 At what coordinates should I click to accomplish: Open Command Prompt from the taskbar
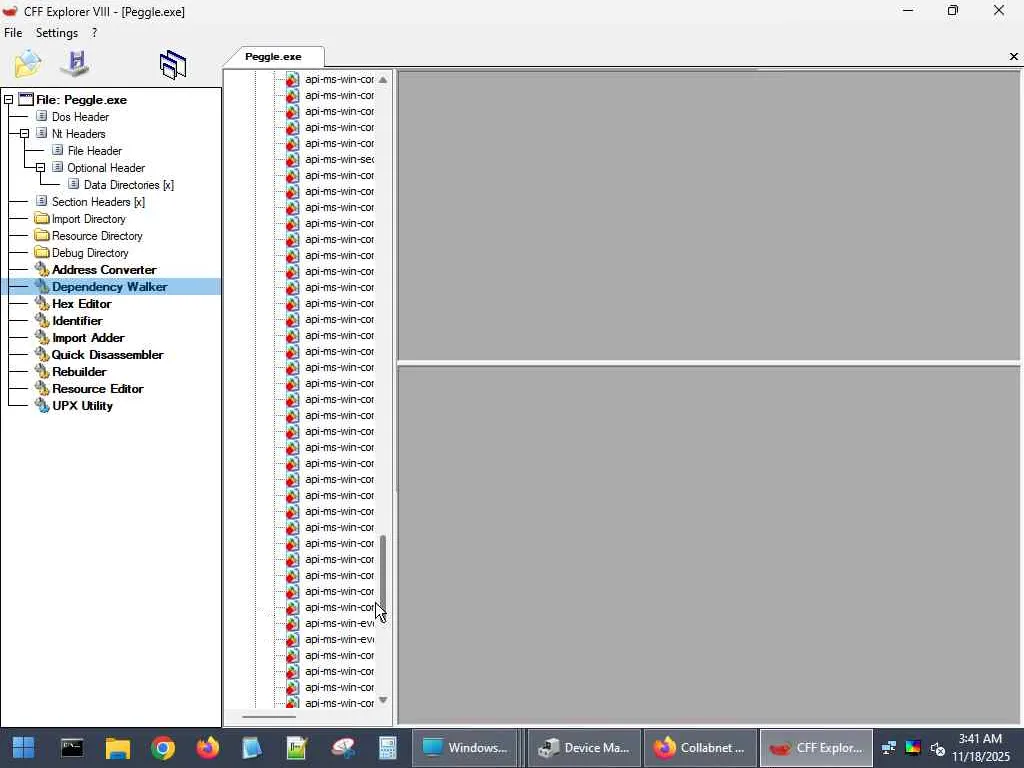point(72,748)
